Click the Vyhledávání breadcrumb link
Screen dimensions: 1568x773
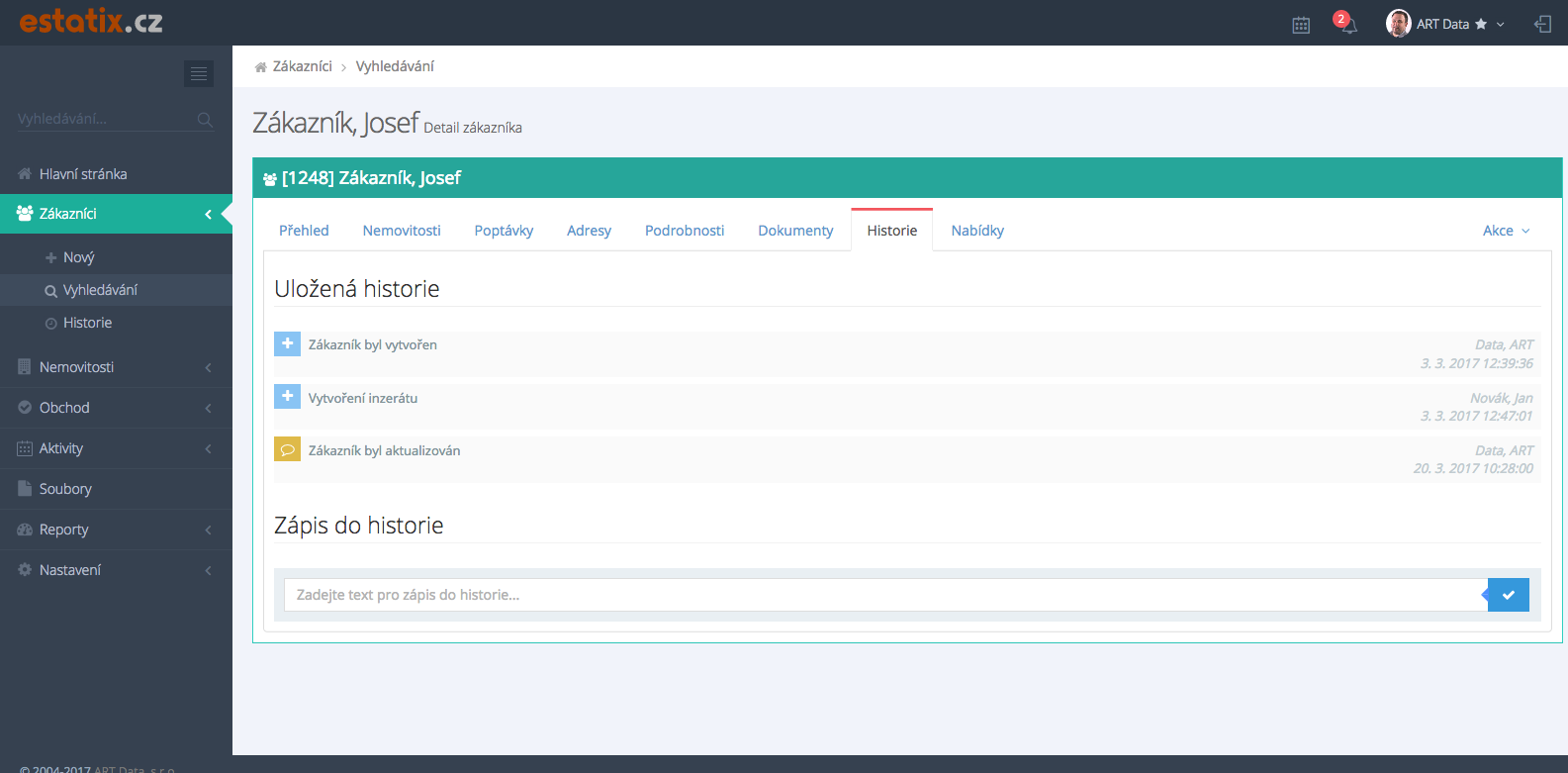(395, 66)
